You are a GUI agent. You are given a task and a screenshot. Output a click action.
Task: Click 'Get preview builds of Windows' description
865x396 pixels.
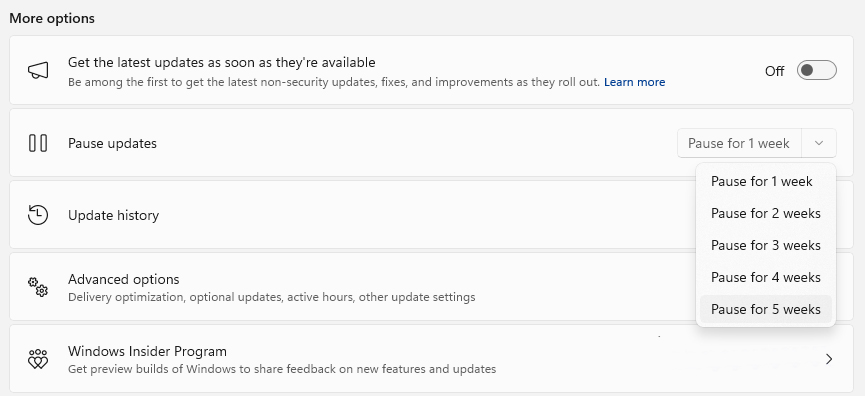282,369
